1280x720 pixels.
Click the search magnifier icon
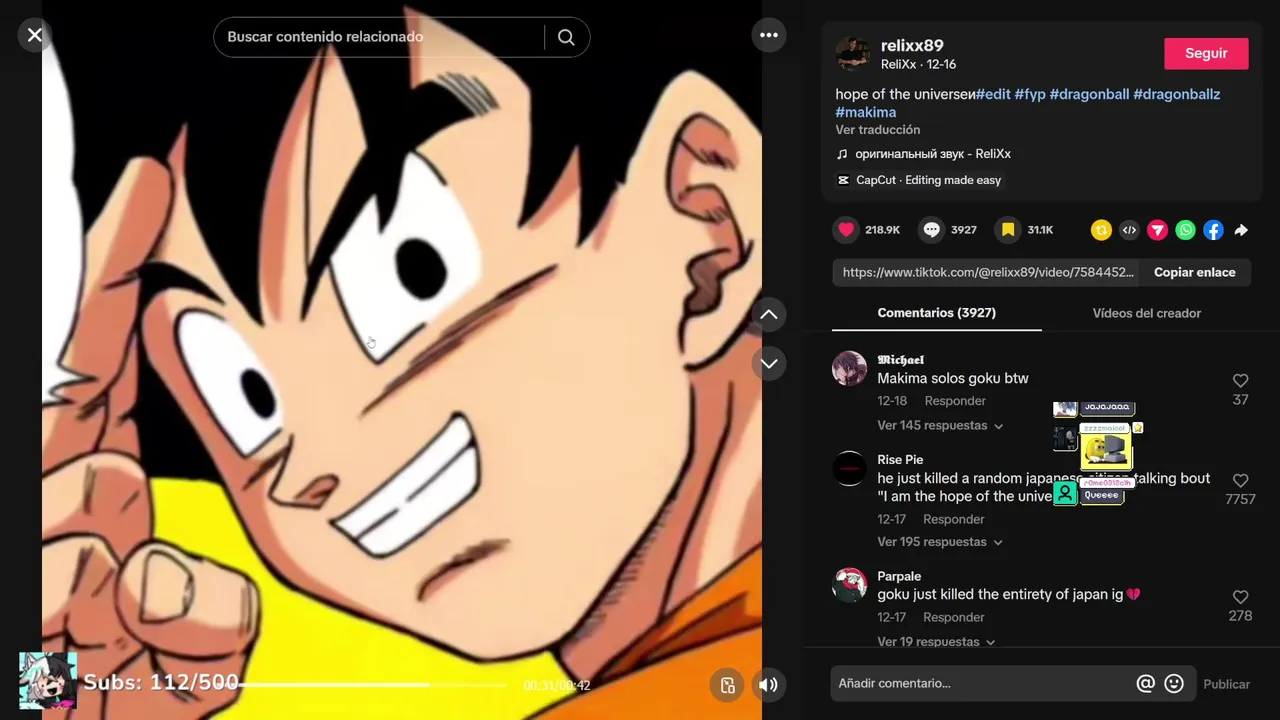coord(566,37)
